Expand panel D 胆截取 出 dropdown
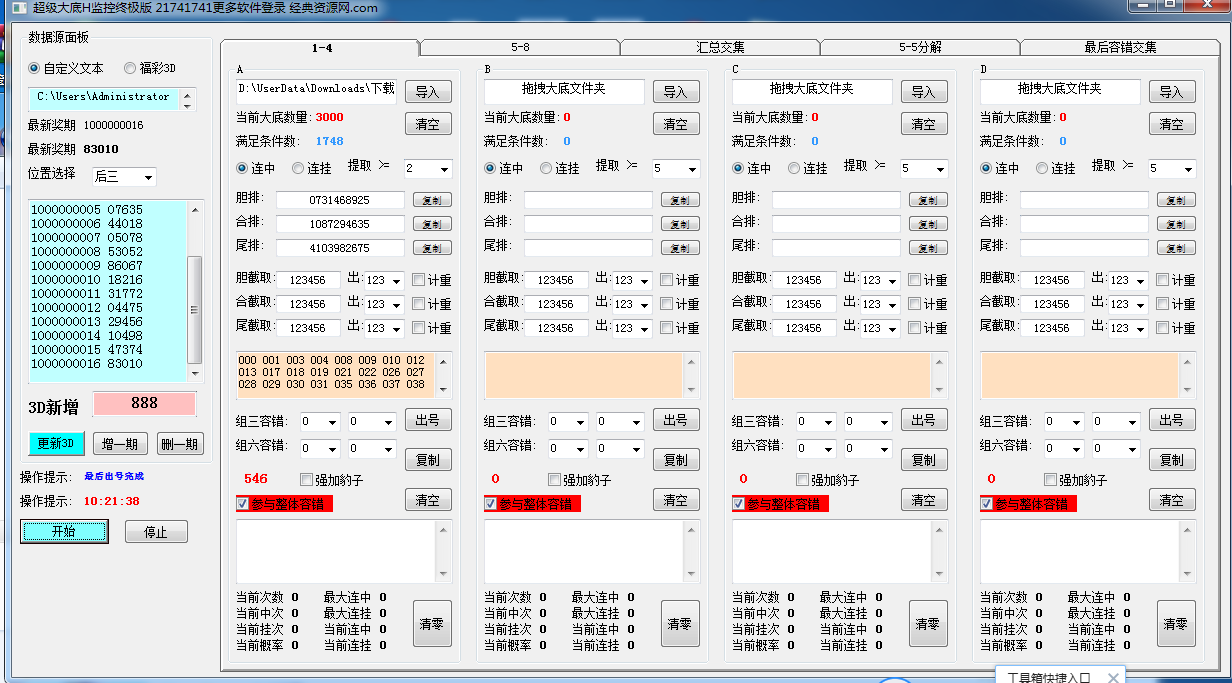The width and height of the screenshot is (1232, 683). 1128,281
